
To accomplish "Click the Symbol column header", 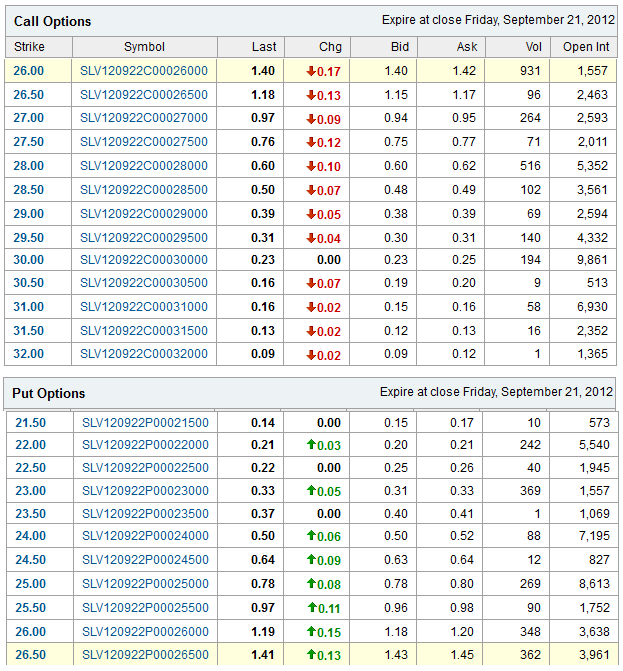I will [x=144, y=47].
